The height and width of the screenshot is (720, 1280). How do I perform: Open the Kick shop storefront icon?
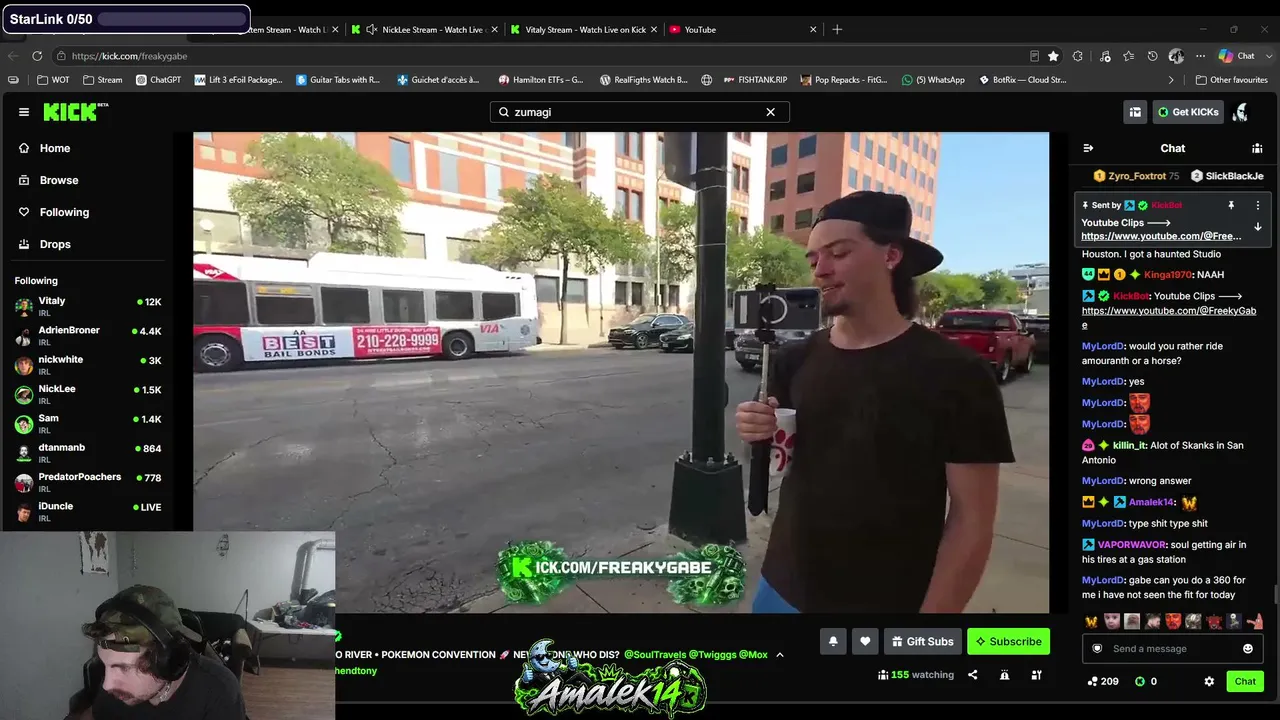point(1135,112)
